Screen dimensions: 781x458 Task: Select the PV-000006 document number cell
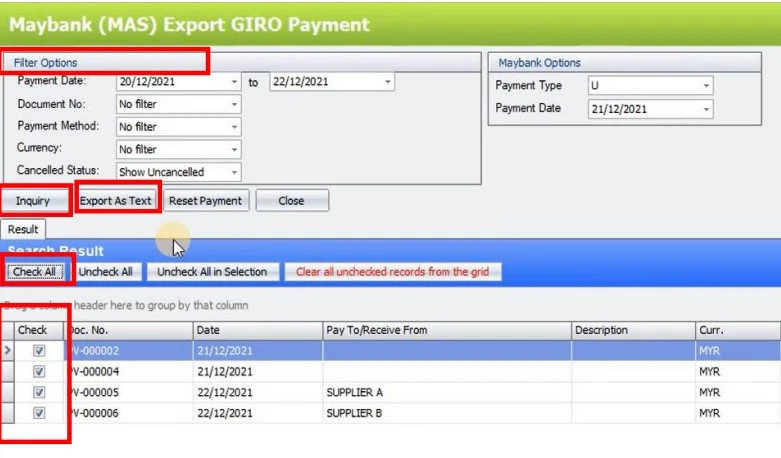129,413
